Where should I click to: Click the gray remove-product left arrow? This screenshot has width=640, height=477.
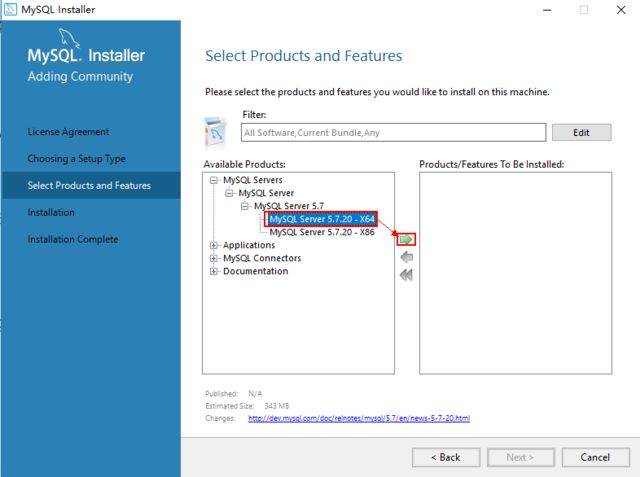[407, 257]
